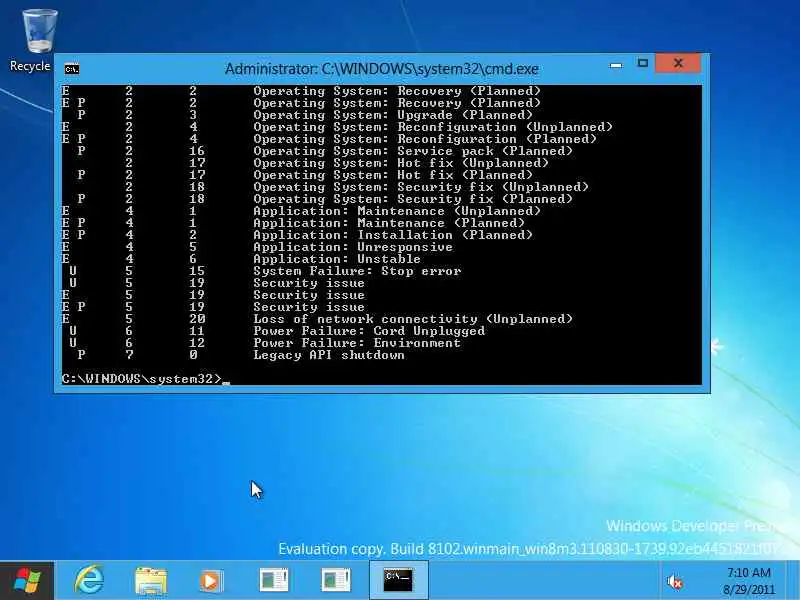Close the Administrator cmd.exe window
This screenshot has width=800, height=600.
click(x=678, y=63)
